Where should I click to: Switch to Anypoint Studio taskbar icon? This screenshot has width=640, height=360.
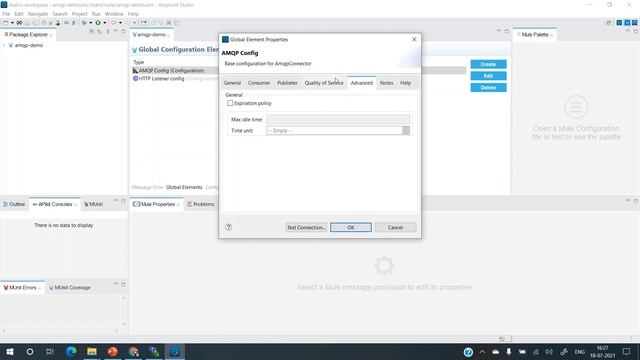coord(175,351)
